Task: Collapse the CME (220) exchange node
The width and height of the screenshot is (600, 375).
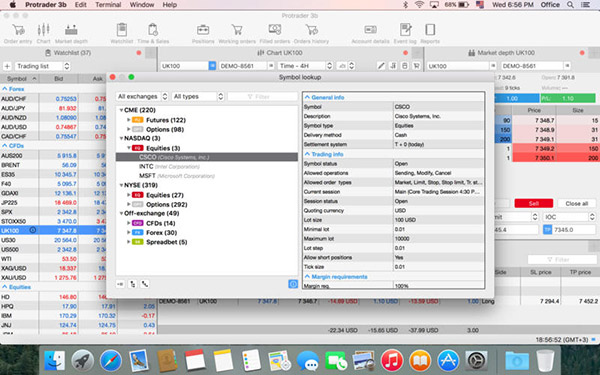Action: (121, 110)
